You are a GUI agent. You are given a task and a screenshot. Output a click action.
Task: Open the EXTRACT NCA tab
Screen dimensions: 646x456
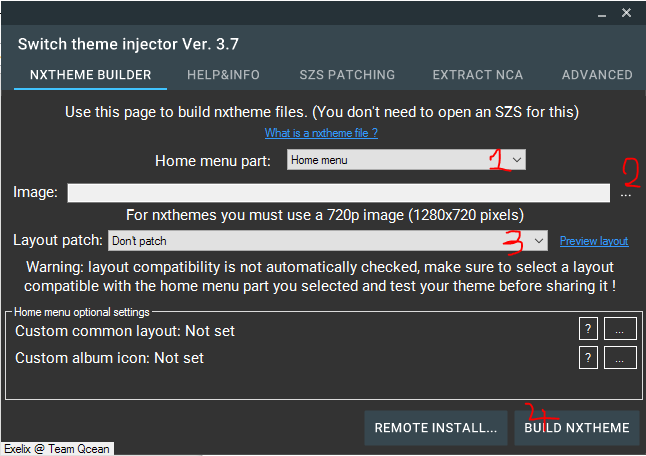pyautogui.click(x=477, y=75)
